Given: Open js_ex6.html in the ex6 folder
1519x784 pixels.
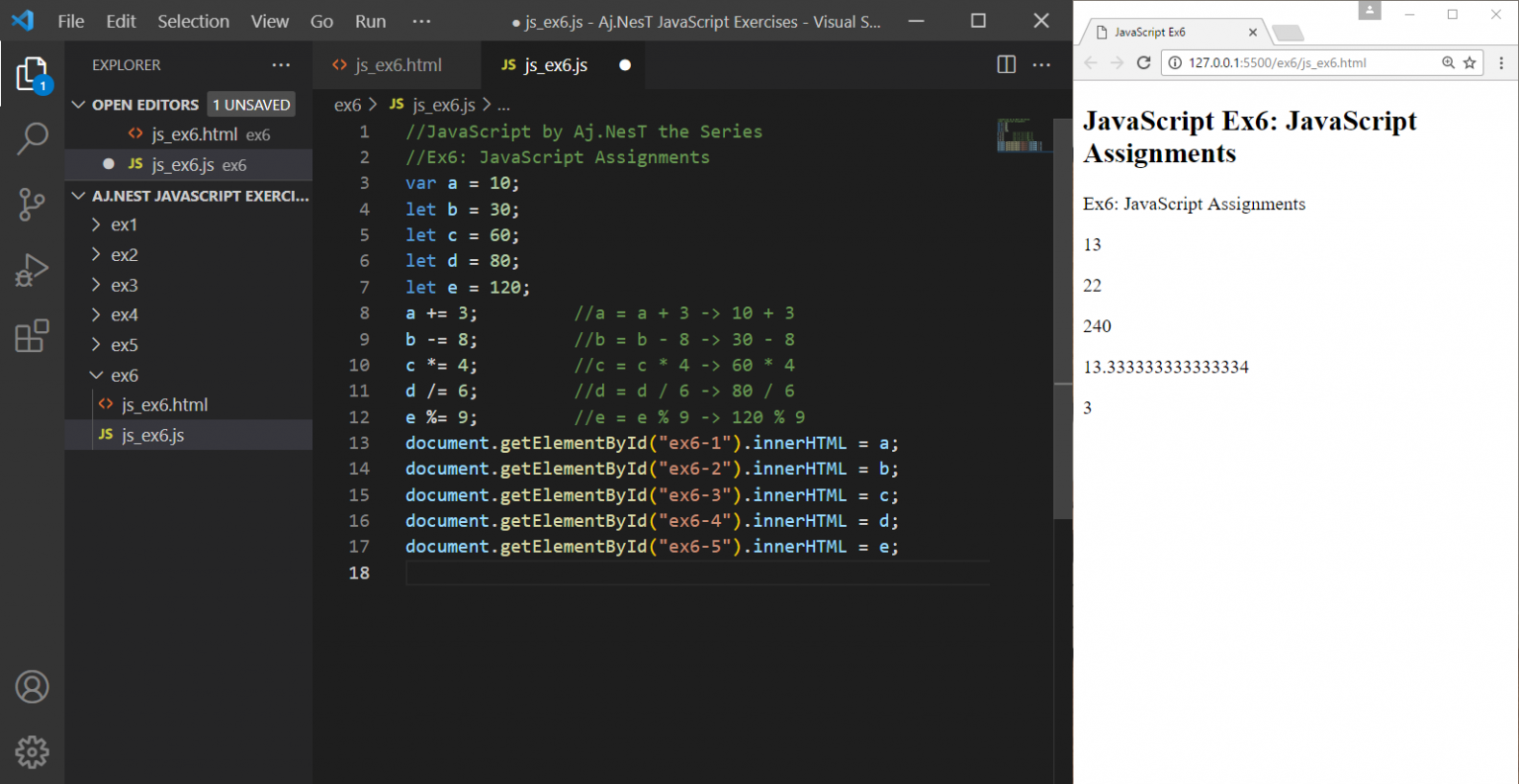Looking at the screenshot, I should [164, 405].
